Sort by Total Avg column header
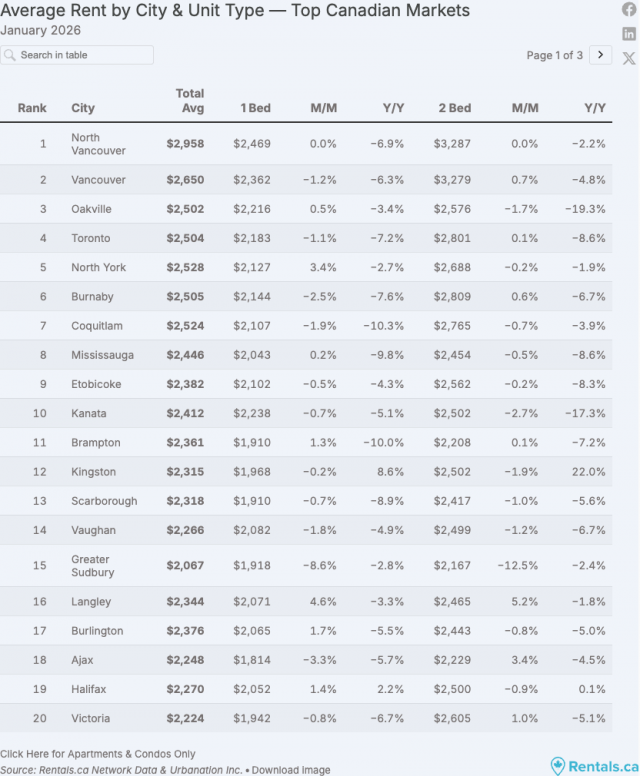Screen dimensions: 640x776 (189, 101)
